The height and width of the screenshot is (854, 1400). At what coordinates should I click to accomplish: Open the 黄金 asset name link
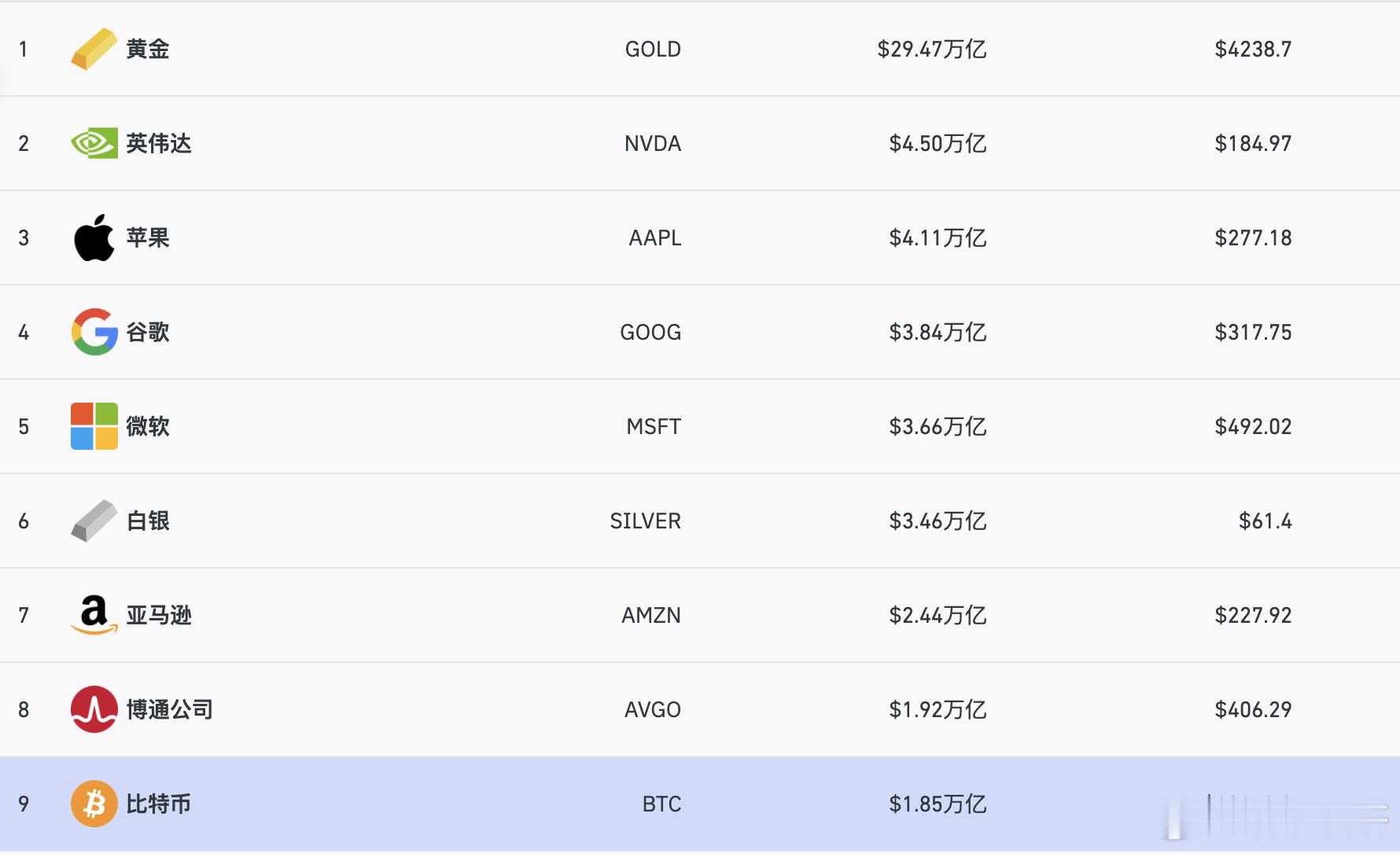tap(148, 49)
